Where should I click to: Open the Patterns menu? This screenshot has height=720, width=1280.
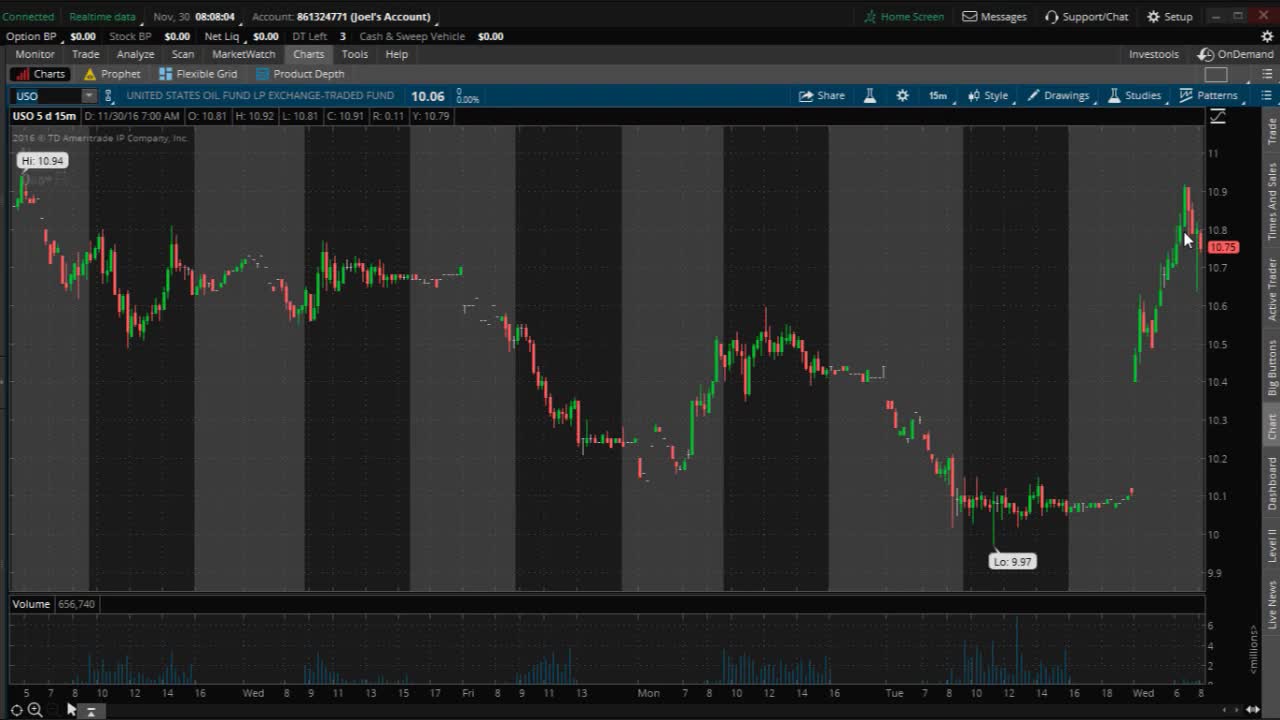click(1209, 96)
